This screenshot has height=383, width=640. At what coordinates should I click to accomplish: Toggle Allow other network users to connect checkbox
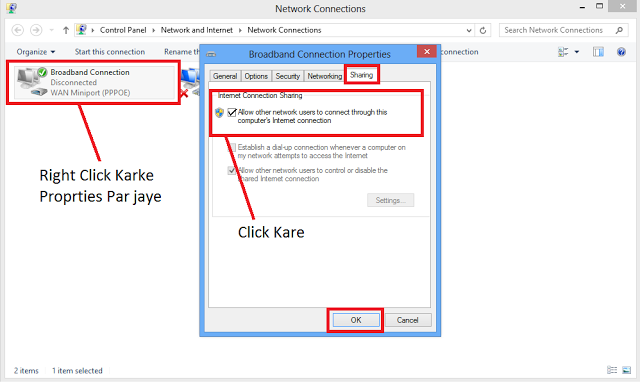coord(232,112)
